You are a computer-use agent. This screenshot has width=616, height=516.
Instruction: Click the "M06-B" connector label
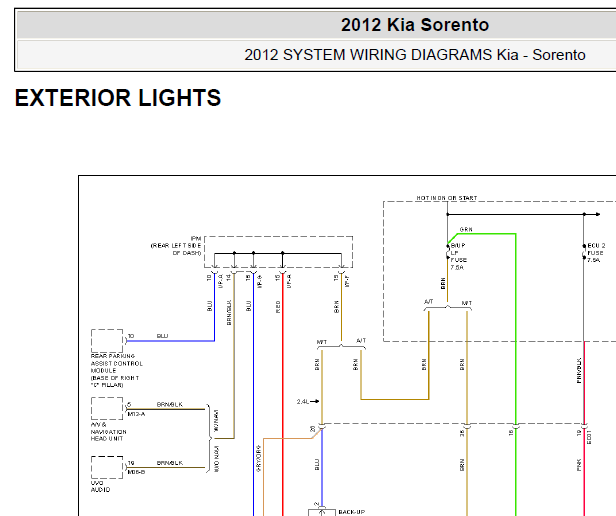click(x=136, y=472)
